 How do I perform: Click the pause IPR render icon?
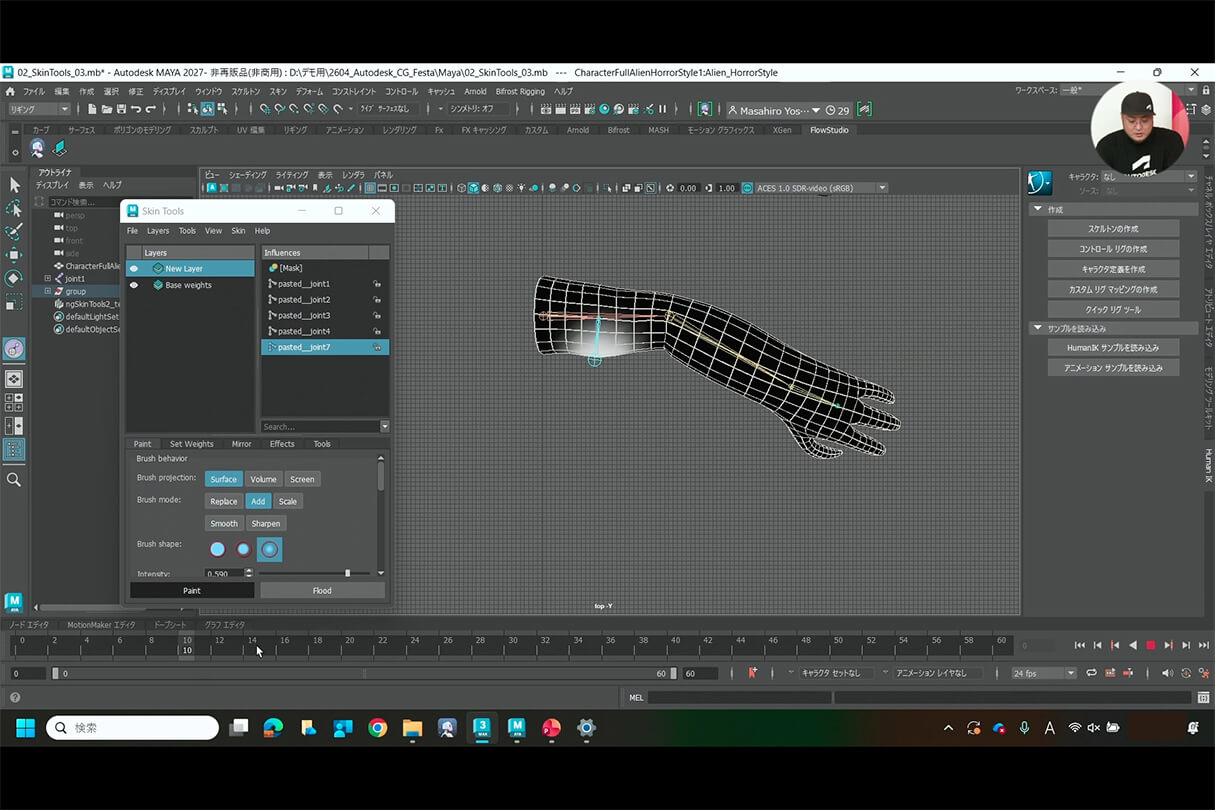click(x=662, y=109)
